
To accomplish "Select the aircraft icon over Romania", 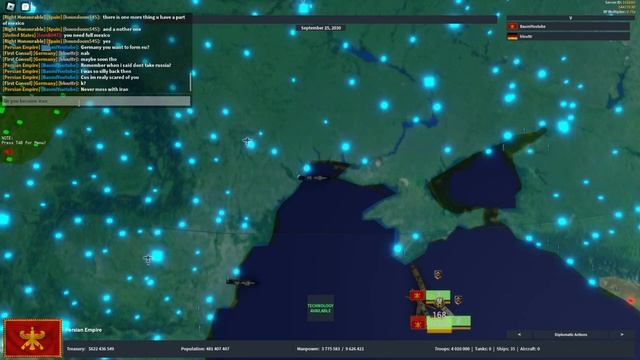I will pos(148,259).
